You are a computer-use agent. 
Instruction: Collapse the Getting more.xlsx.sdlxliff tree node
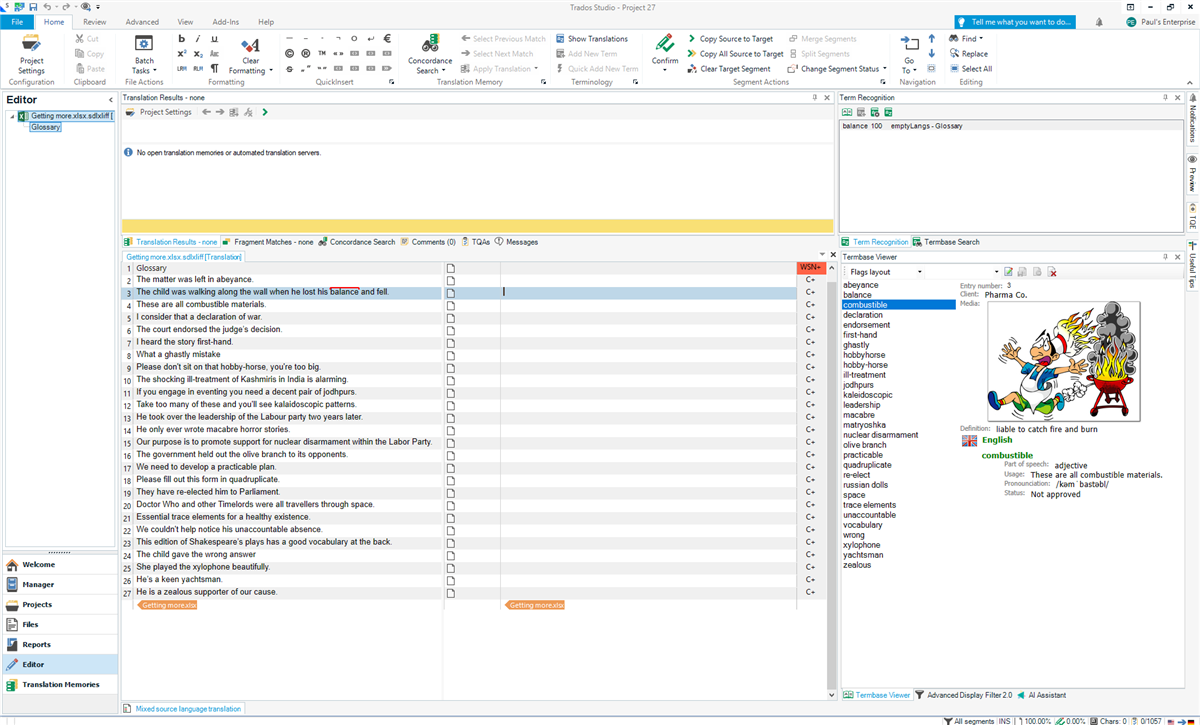tap(12, 116)
